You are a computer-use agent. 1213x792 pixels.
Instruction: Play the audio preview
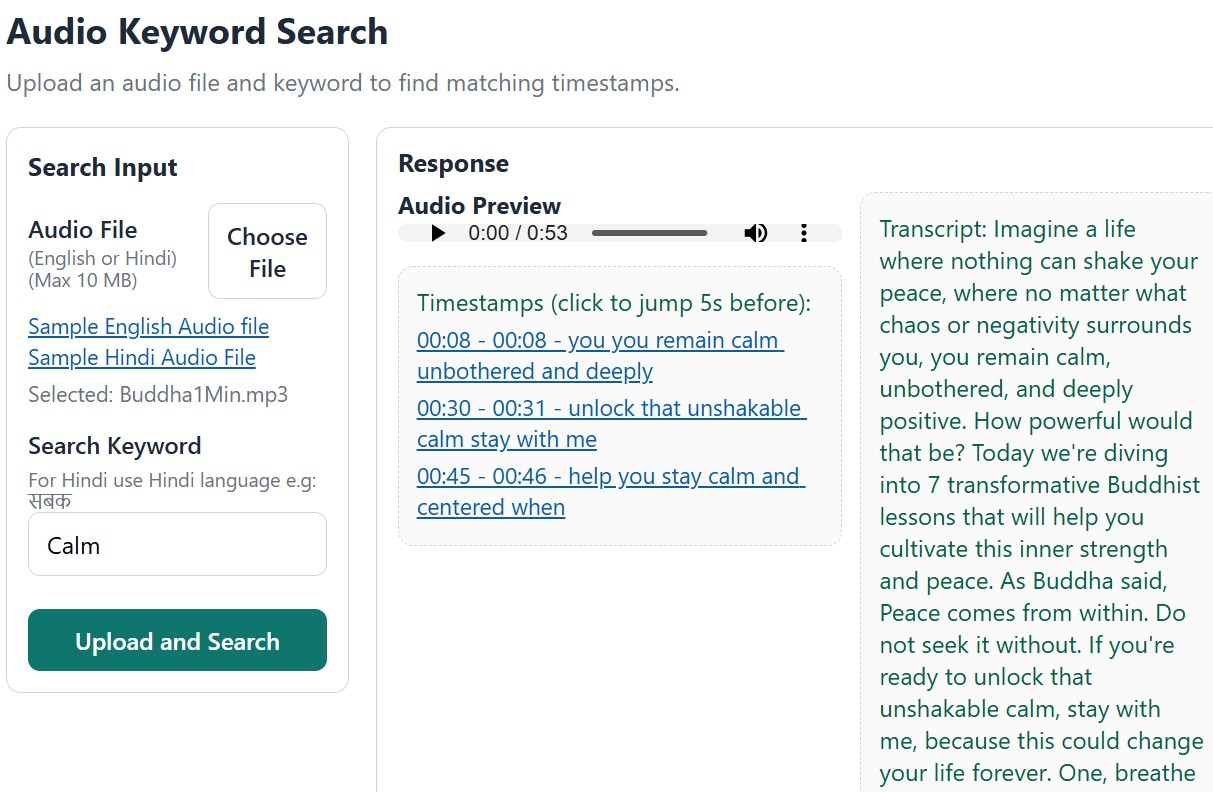[438, 232]
